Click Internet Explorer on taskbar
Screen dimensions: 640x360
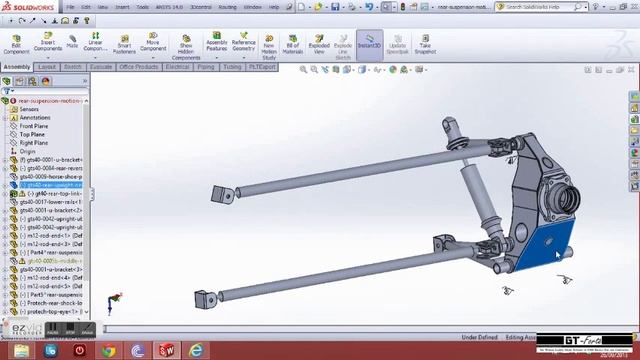(x=196, y=351)
